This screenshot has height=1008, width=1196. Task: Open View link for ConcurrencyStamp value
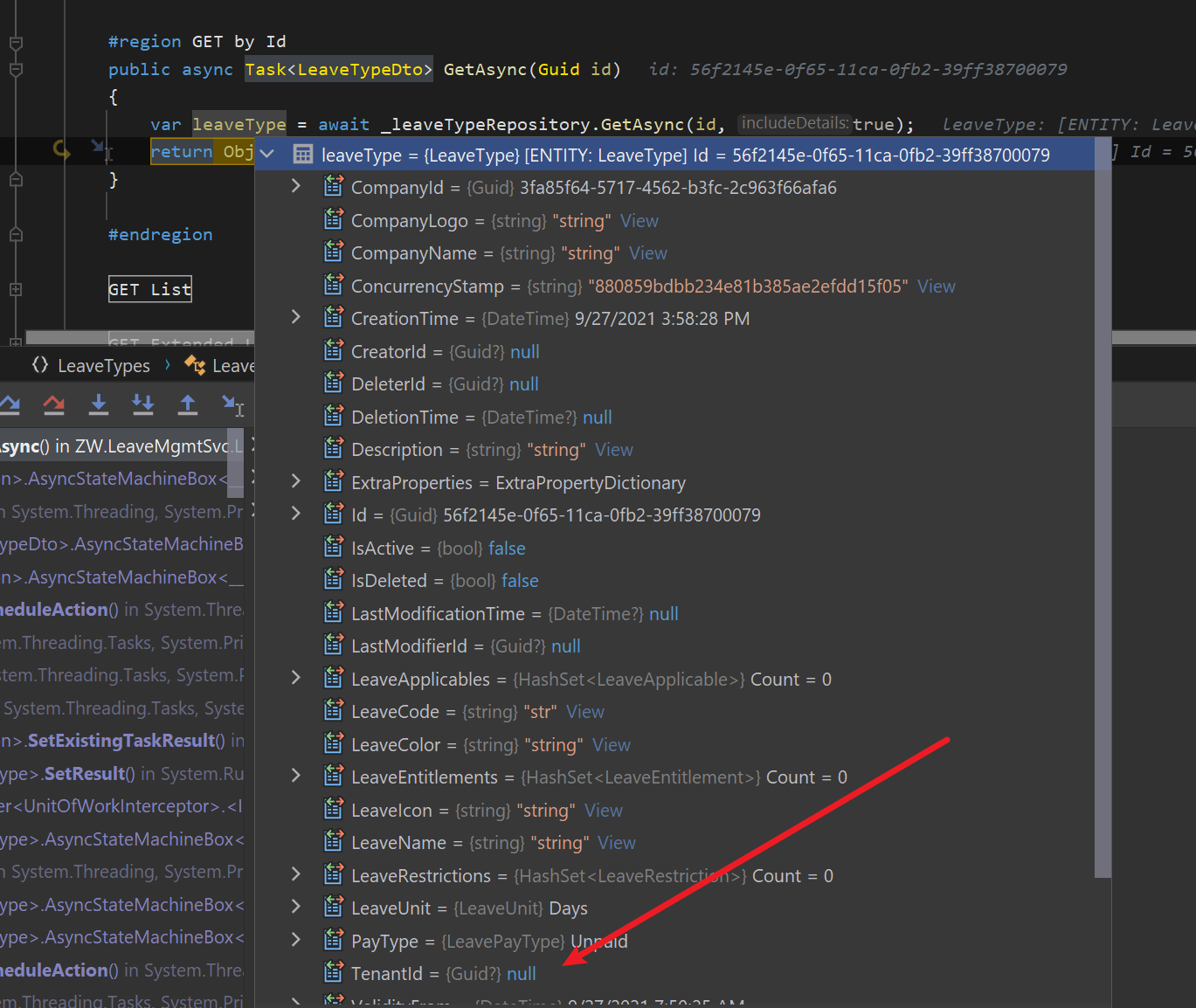click(936, 287)
